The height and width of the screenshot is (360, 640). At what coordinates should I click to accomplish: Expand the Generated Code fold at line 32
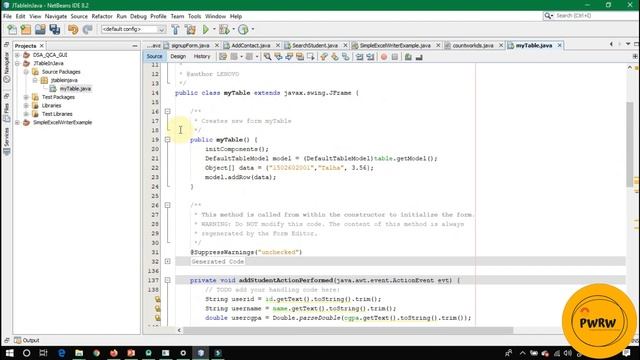coord(167,261)
